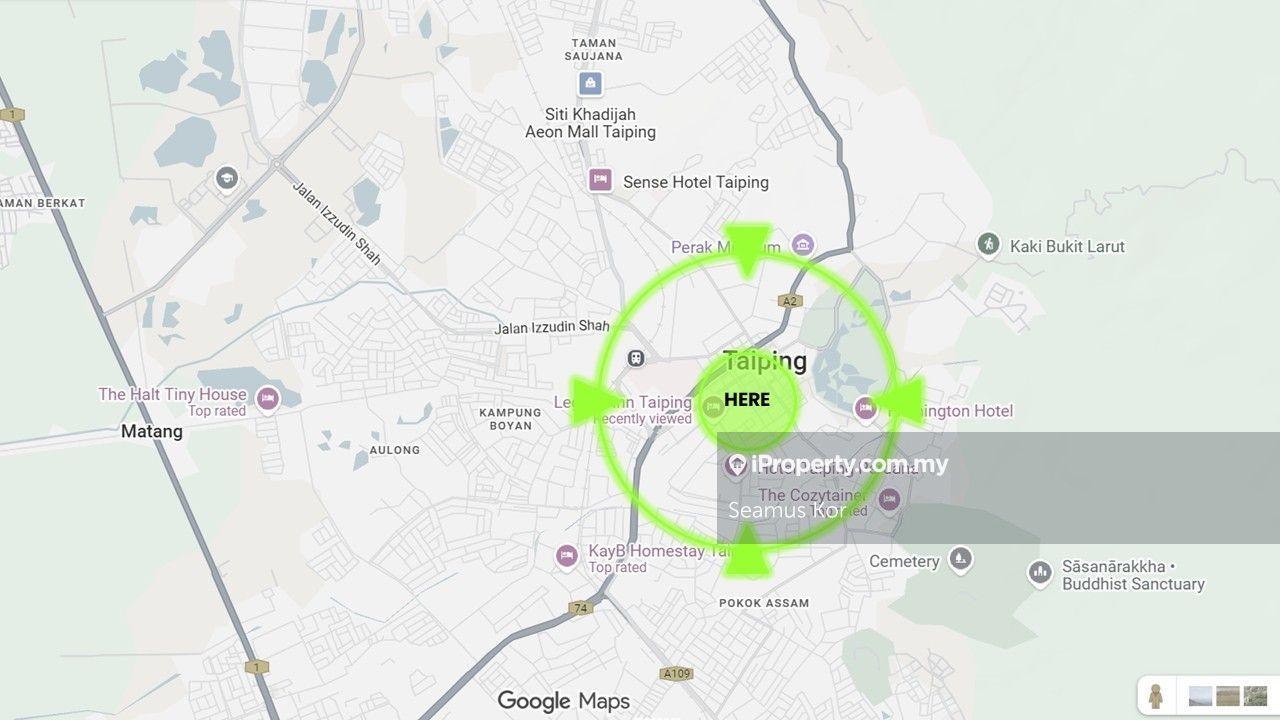The height and width of the screenshot is (720, 1280).
Task: Click the Siti Khadijah Aeon Mall shopping icon
Action: 590,83
